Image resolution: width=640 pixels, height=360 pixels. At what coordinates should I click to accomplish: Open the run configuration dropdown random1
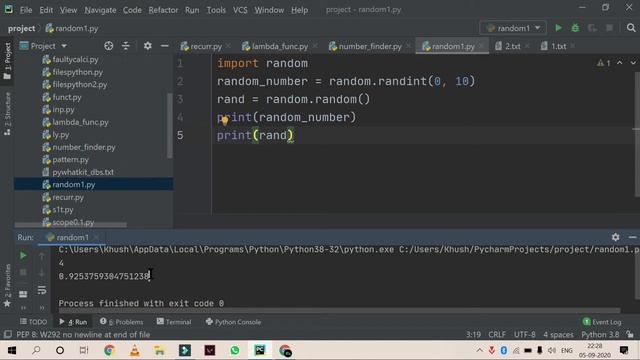point(513,28)
